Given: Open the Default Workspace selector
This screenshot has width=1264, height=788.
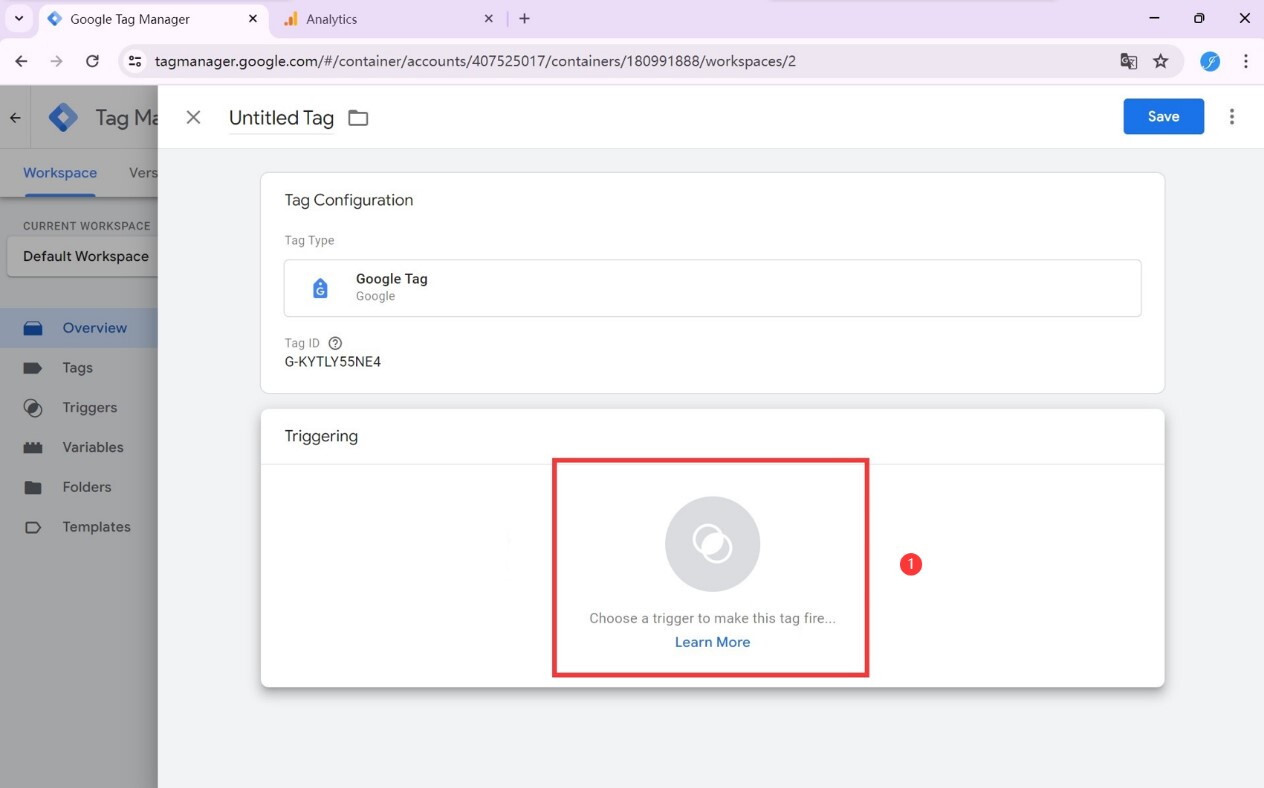Looking at the screenshot, I should [82, 256].
